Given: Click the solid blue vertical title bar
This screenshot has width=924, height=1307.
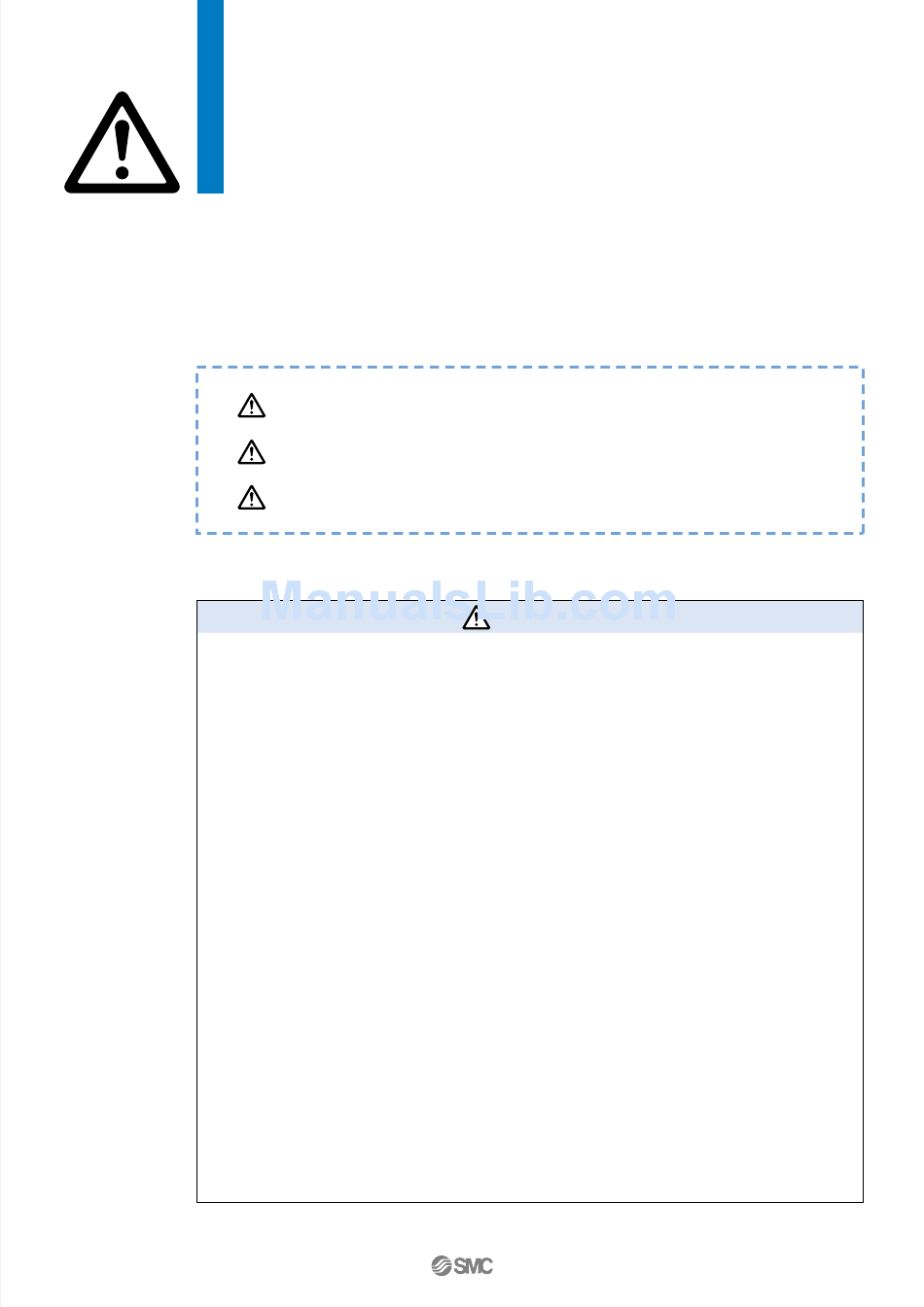Looking at the screenshot, I should [x=211, y=96].
